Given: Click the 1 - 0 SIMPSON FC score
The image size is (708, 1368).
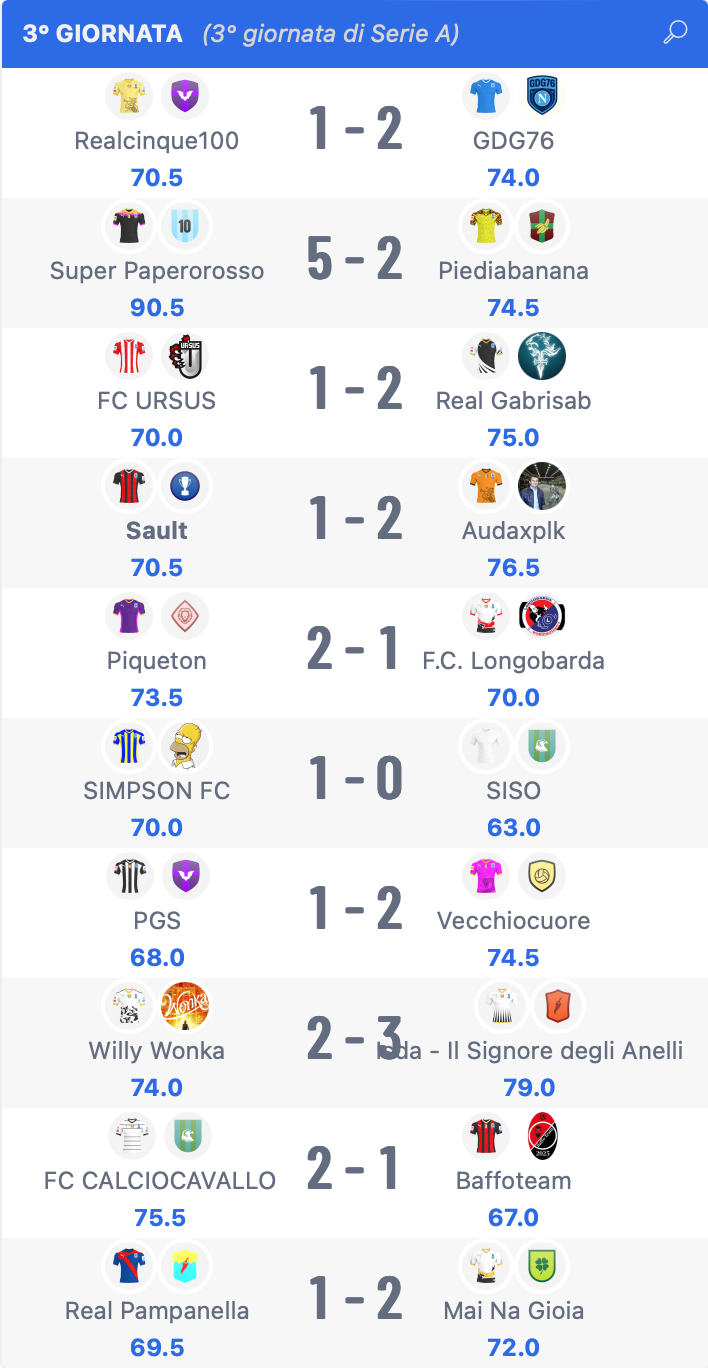Looking at the screenshot, I should [x=354, y=778].
